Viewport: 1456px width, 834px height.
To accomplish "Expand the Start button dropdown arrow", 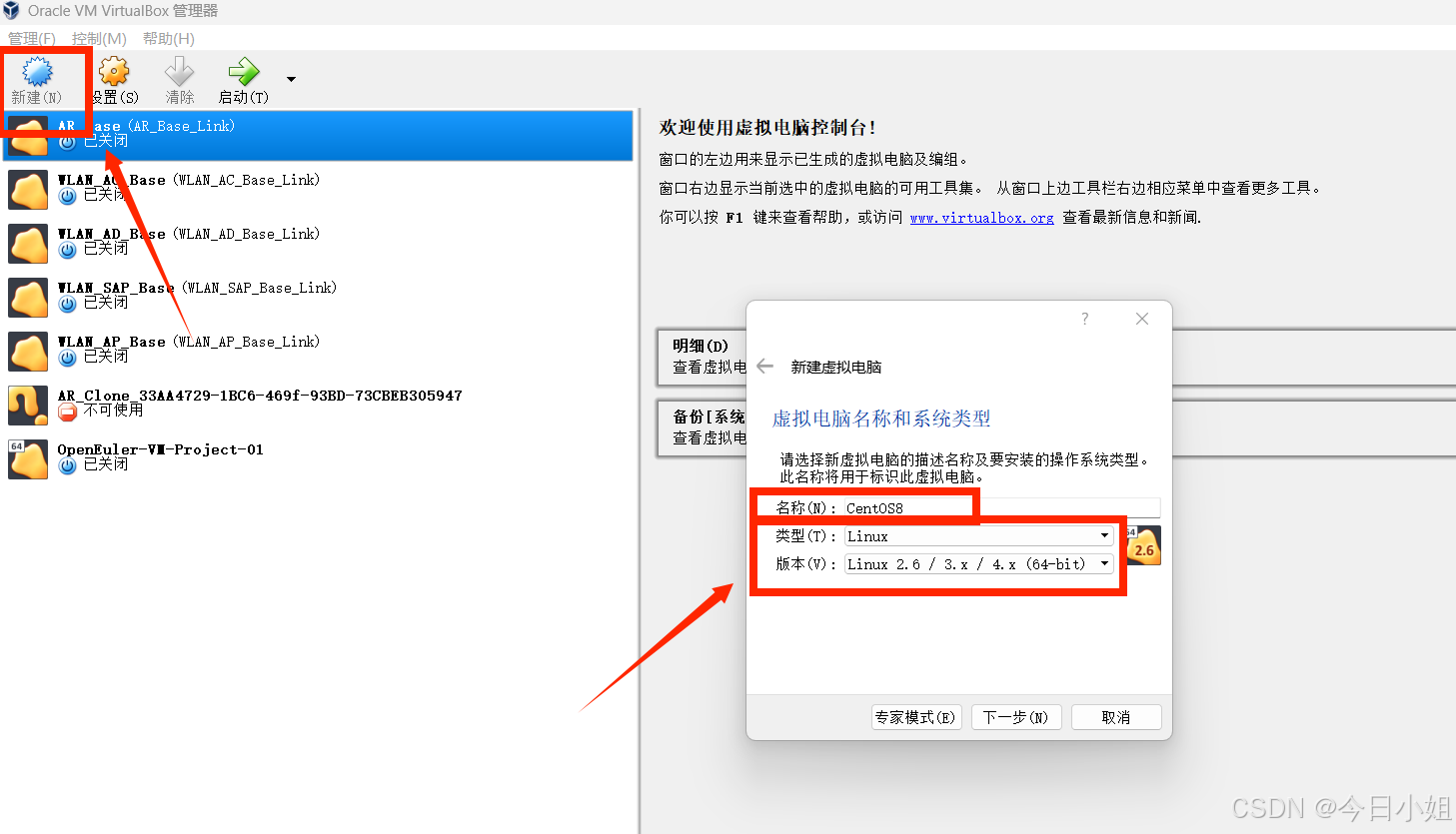I will click(291, 79).
